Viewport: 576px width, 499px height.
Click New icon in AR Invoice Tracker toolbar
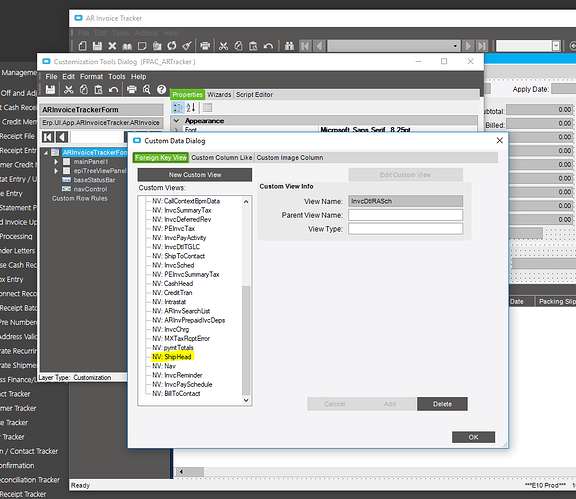(x=82, y=46)
